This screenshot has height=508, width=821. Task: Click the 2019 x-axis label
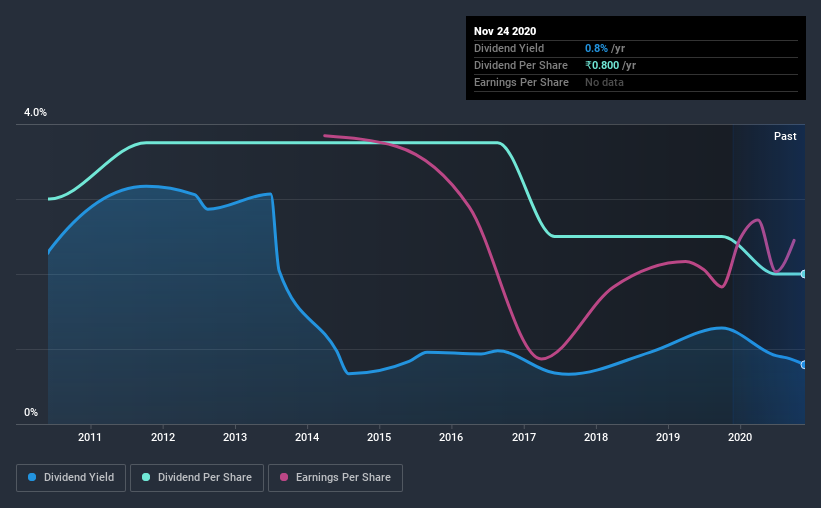pos(668,437)
